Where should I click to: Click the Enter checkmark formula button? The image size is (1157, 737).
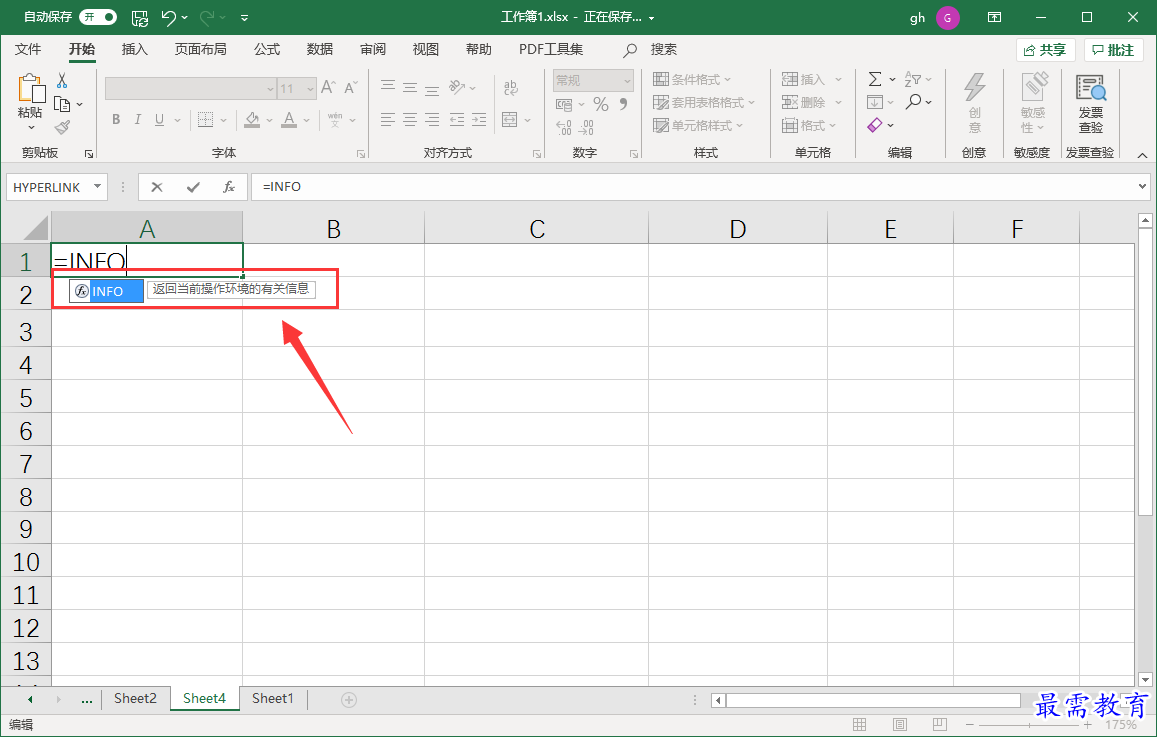[x=193, y=187]
